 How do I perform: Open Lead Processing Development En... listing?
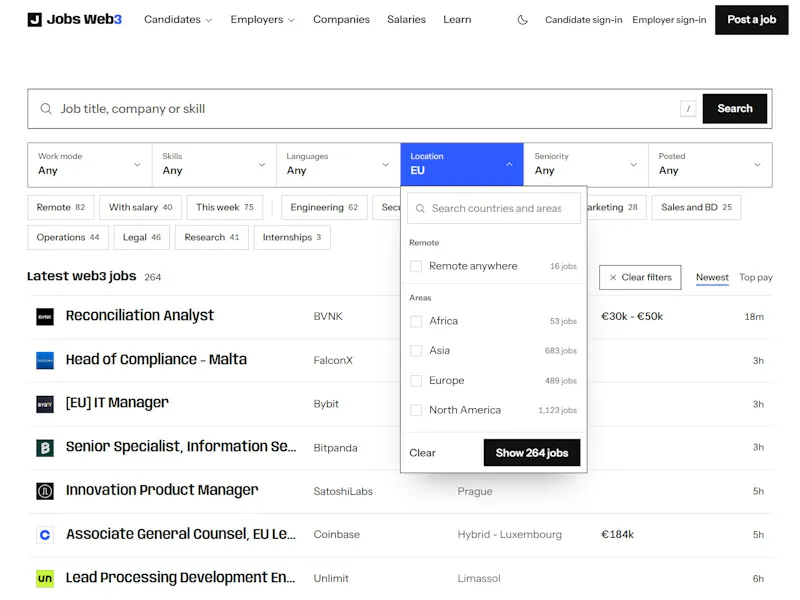point(181,578)
